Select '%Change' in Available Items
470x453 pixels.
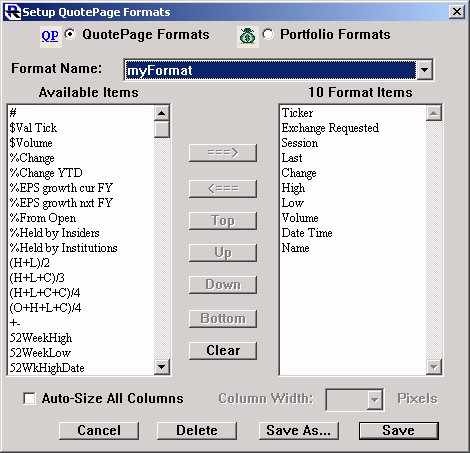tap(81, 158)
